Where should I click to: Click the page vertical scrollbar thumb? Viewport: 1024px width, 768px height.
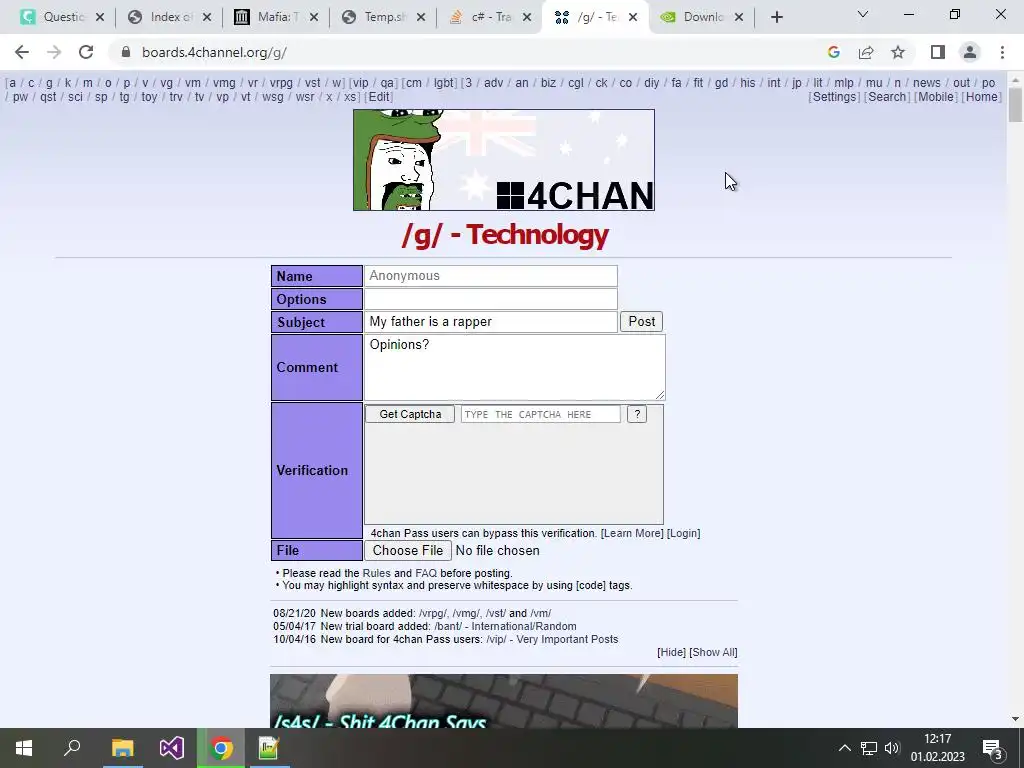(1015, 104)
